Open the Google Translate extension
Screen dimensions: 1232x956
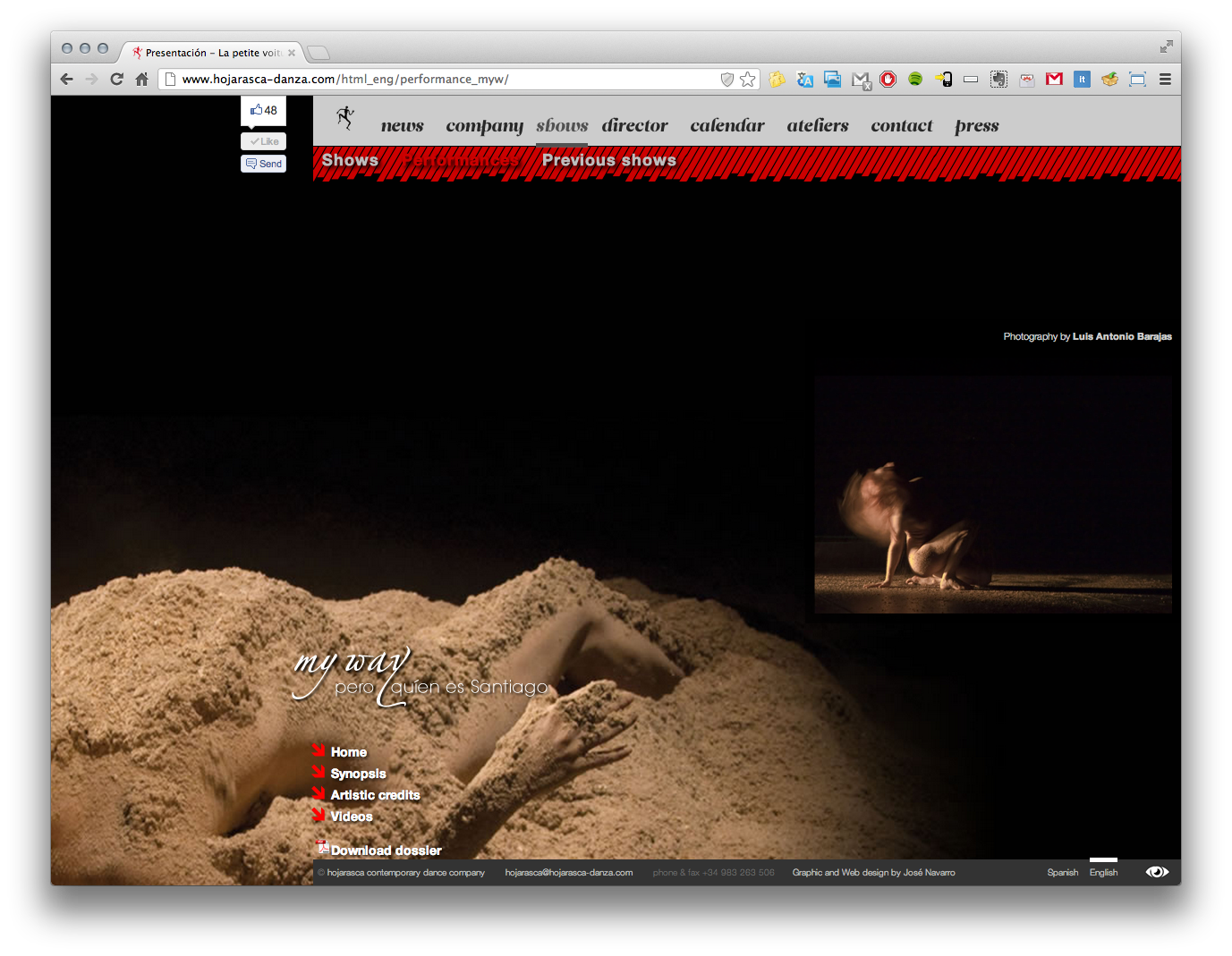(804, 80)
